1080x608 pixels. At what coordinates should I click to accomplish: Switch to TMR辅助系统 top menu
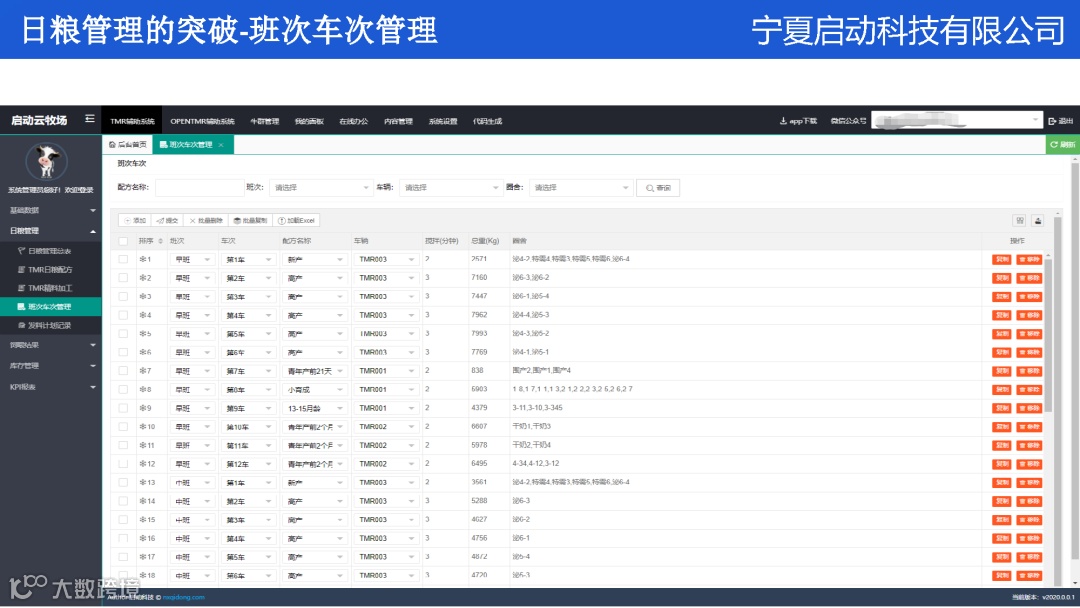pyautogui.click(x=132, y=121)
